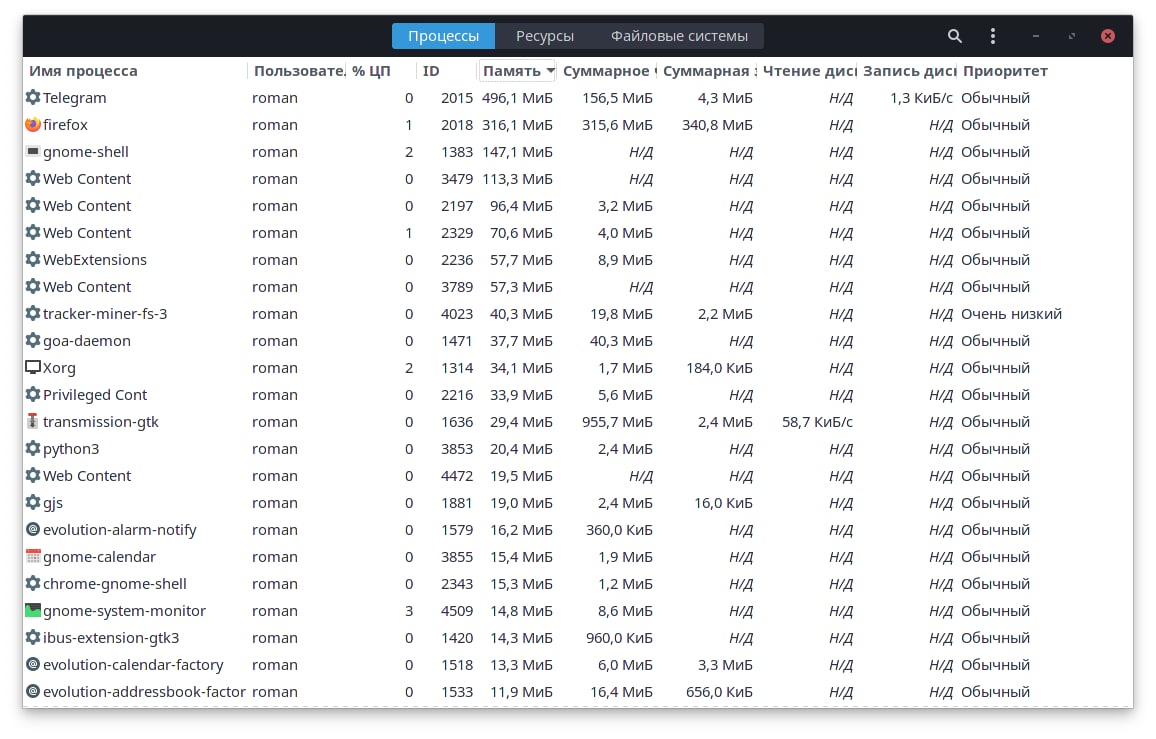Switch to the Процессы tab
The width and height of the screenshot is (1156, 739).
pyautogui.click(x=443, y=36)
